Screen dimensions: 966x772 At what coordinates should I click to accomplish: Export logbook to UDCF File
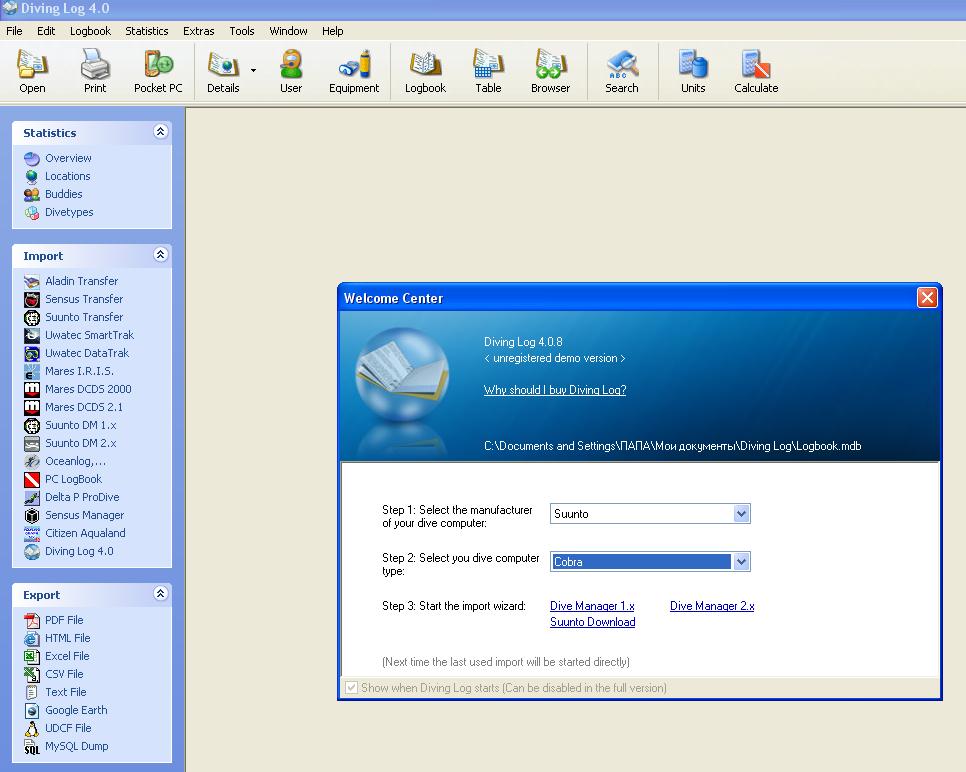coord(58,728)
